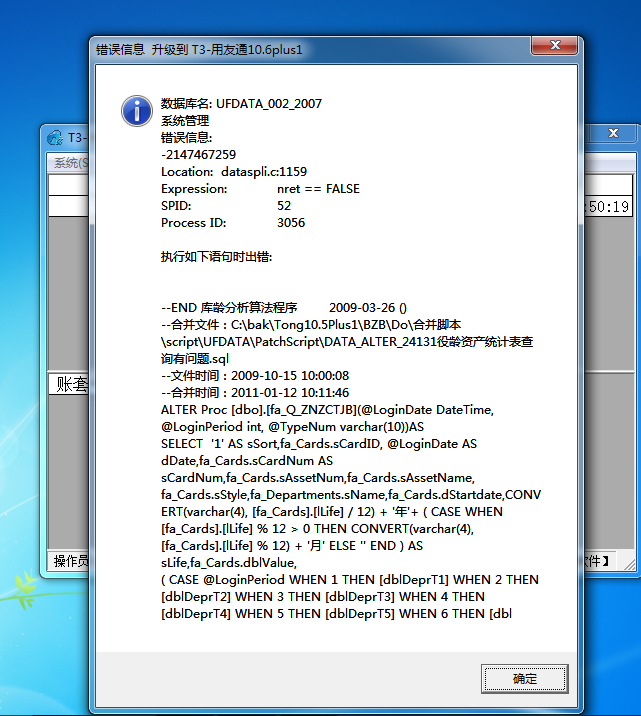Click the Process ID value 3056
This screenshot has width=641, height=716.
pos(291,222)
